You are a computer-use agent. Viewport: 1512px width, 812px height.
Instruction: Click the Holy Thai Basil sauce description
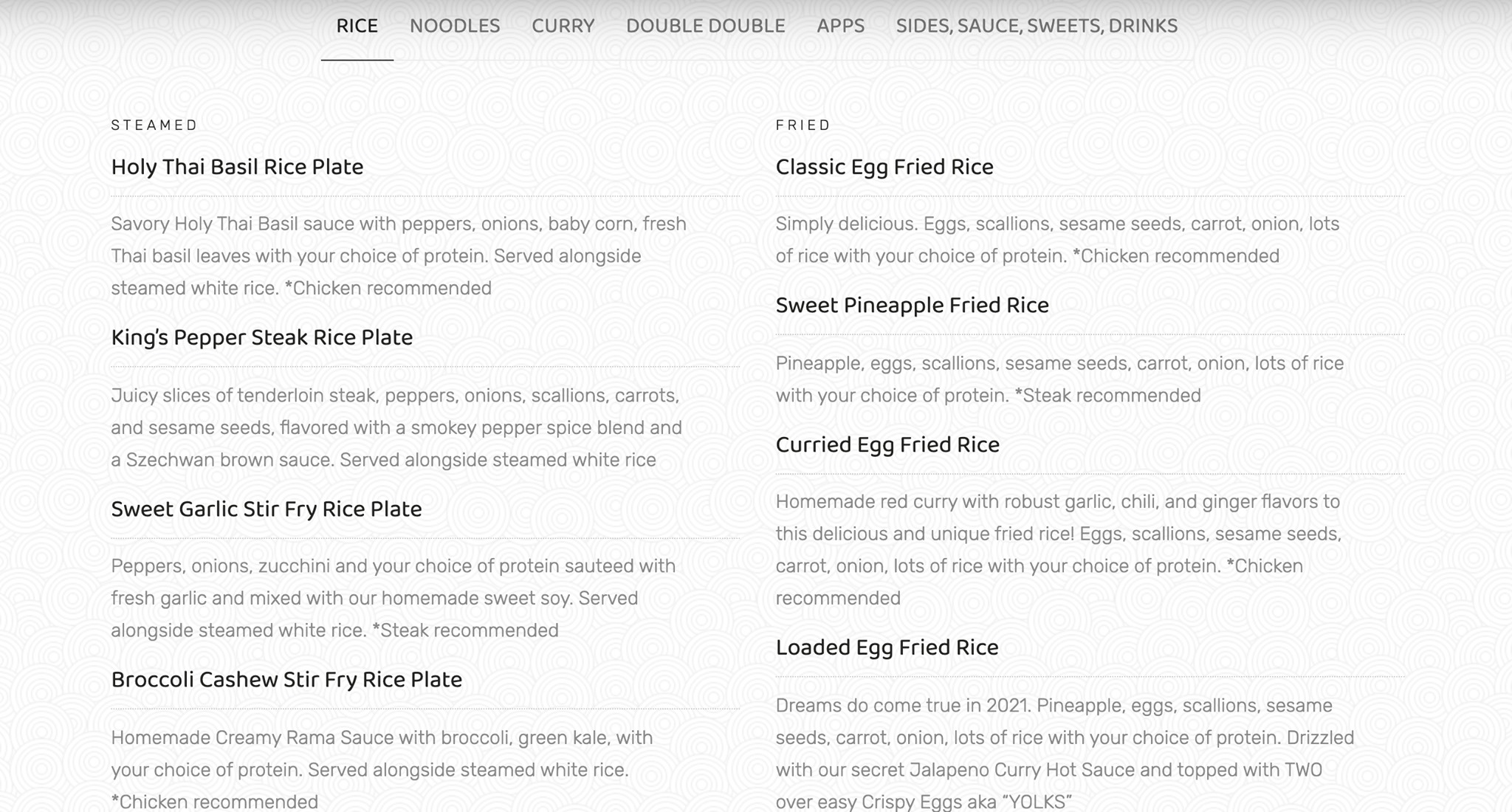click(399, 256)
